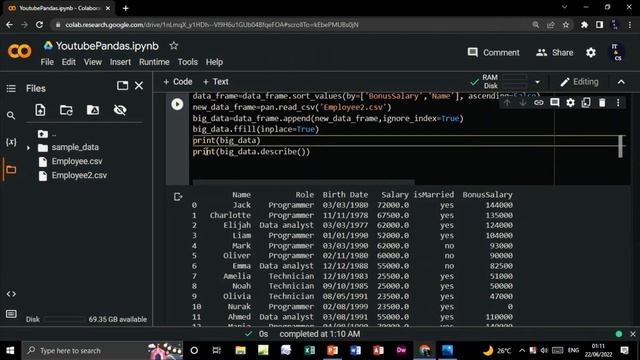Open the Editing mode dropdown

pos(579,82)
